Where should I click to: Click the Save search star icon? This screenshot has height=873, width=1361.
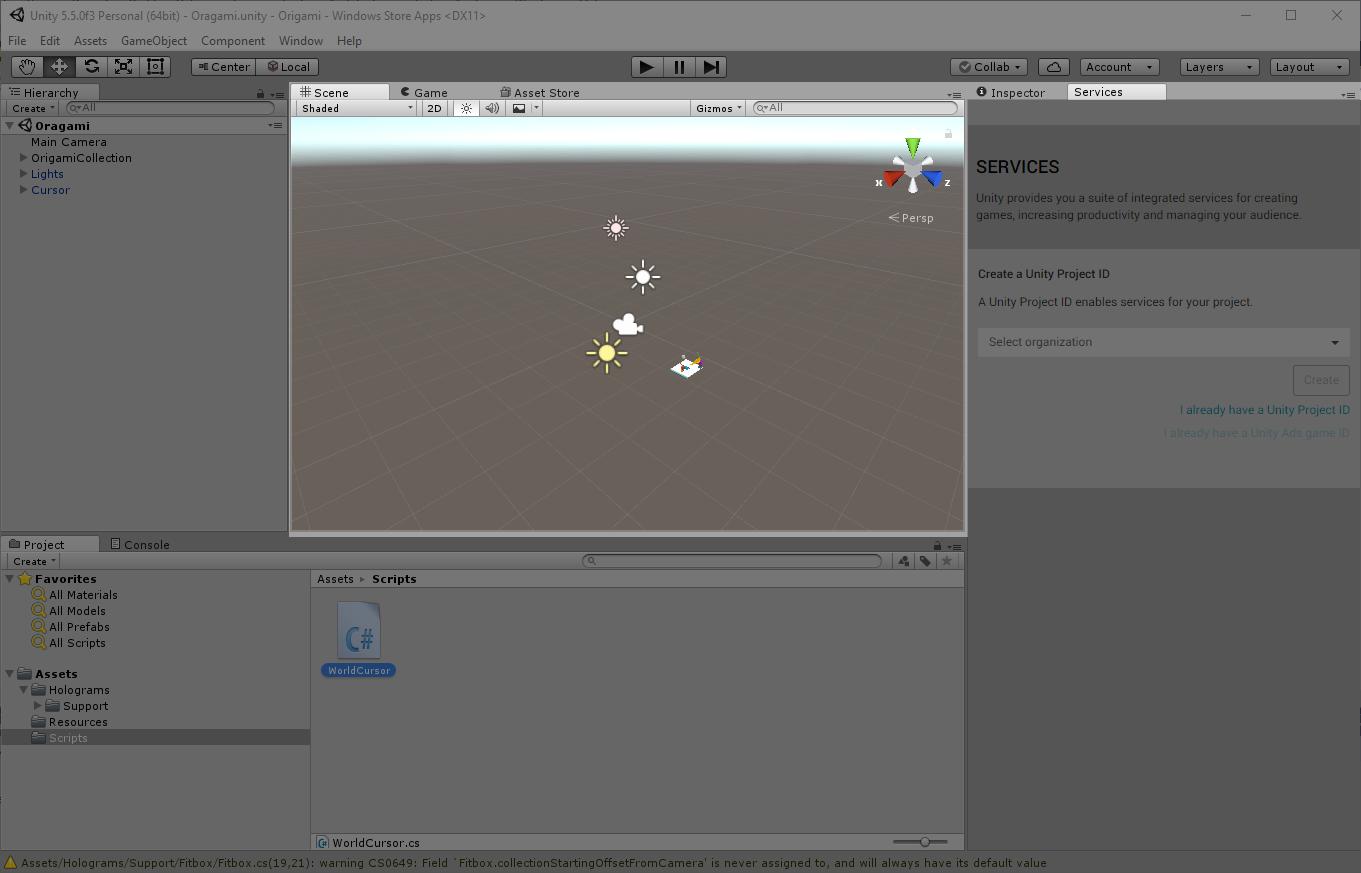coord(947,561)
